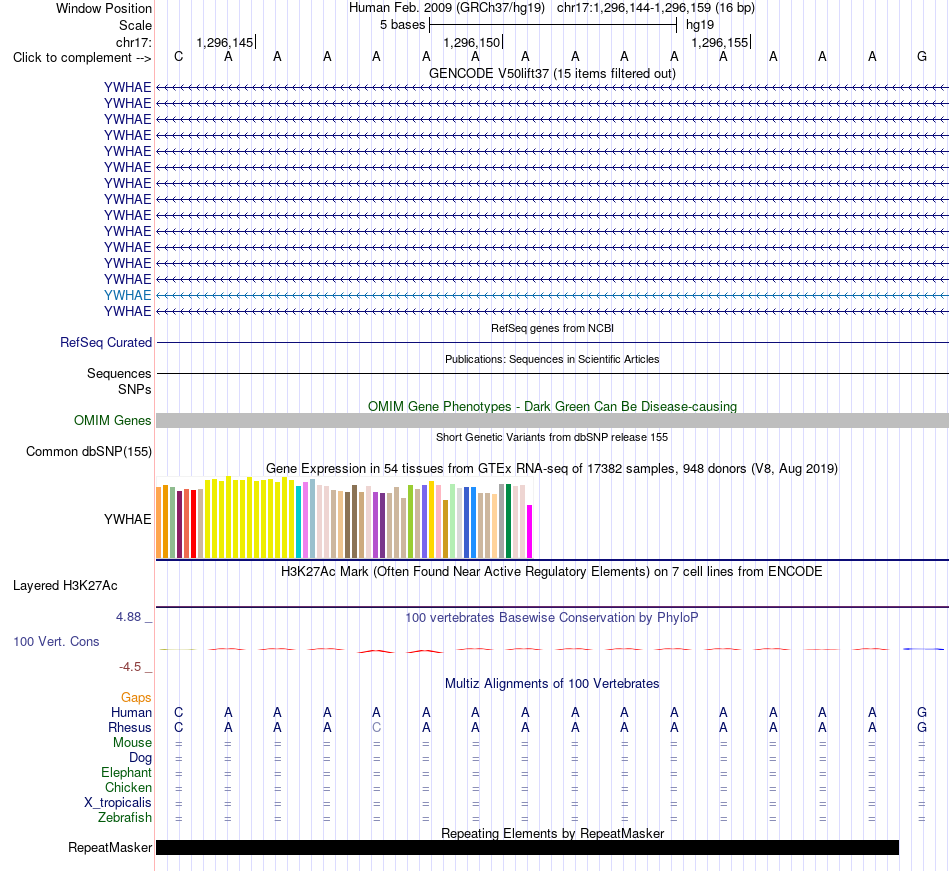Select the G base in the ruler sequence row
950x871 pixels.
click(x=922, y=56)
